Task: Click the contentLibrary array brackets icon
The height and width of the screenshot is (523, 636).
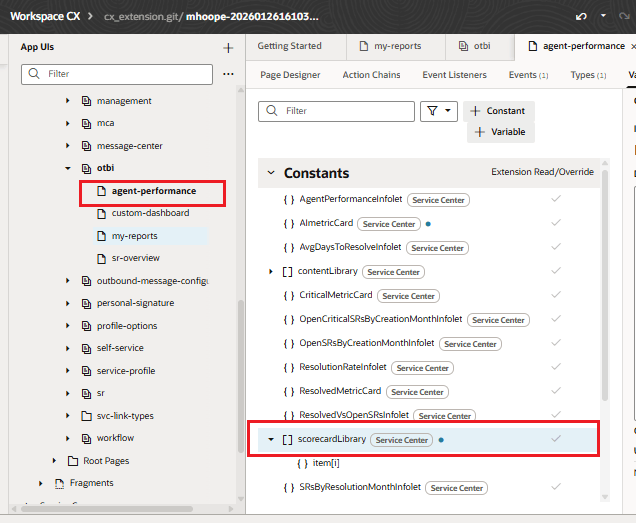Action: pos(287,271)
